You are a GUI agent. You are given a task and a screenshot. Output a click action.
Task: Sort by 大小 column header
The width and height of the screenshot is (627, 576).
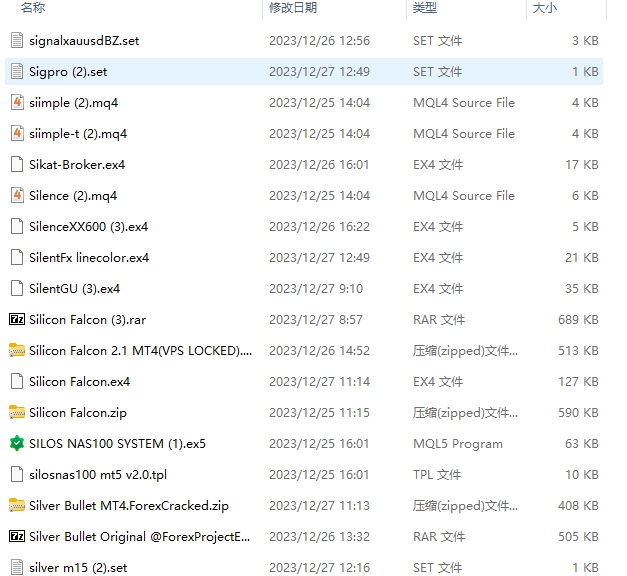(545, 8)
